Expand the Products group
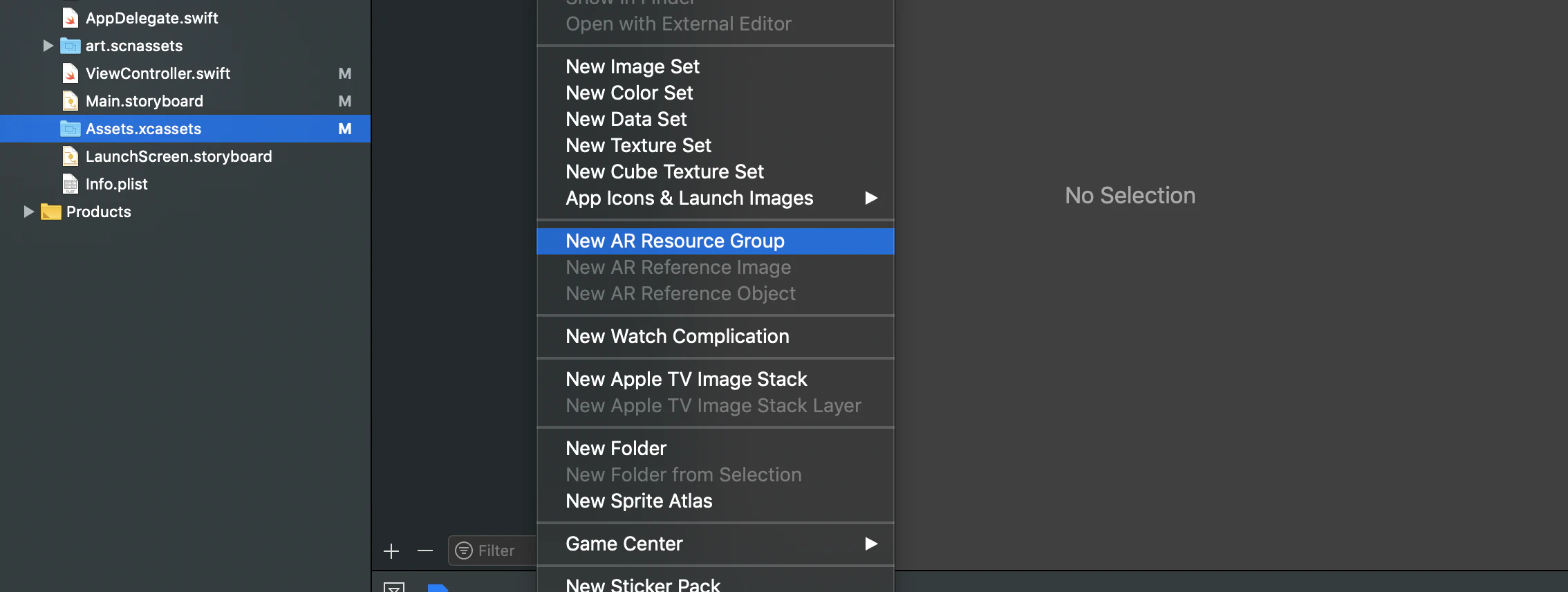The image size is (1568, 592). (28, 212)
